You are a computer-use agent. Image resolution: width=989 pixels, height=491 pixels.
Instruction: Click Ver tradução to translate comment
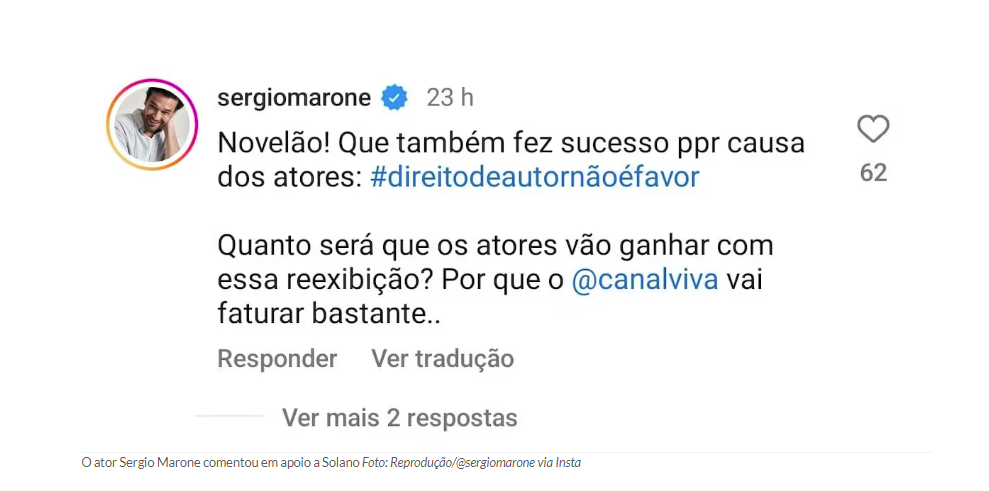[443, 359]
